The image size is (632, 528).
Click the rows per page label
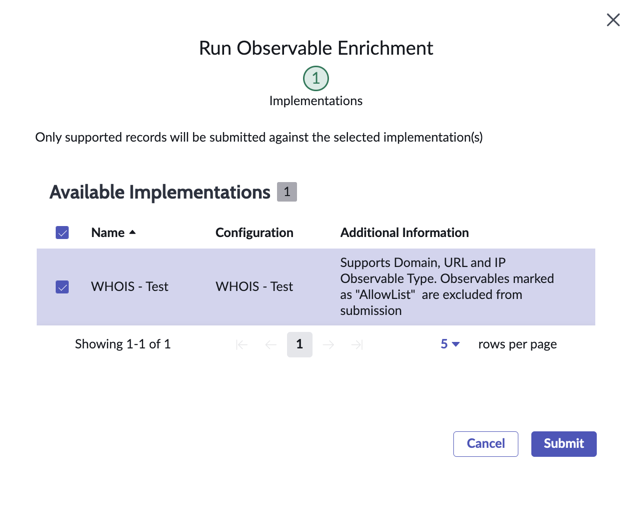(517, 345)
